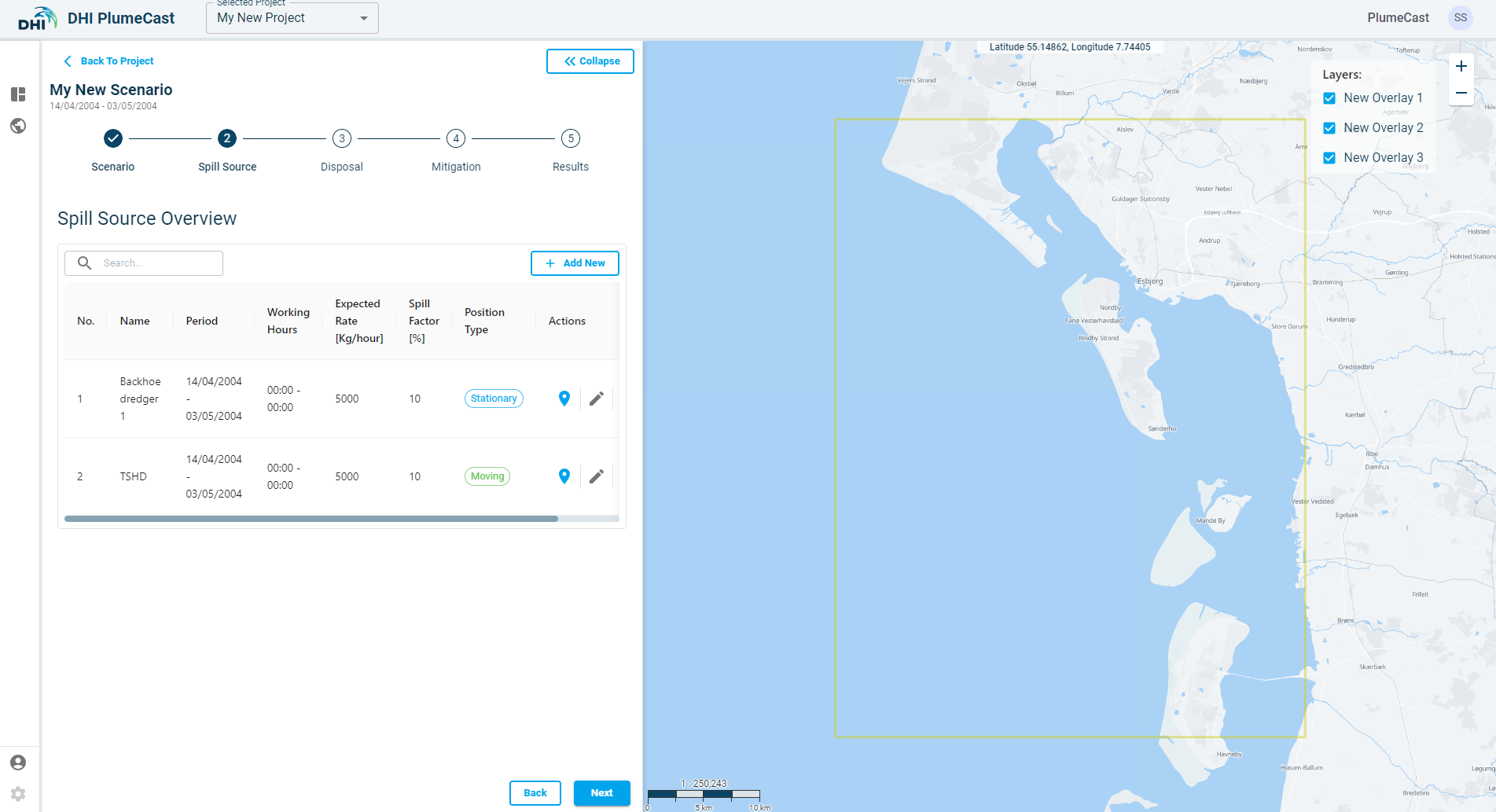Image resolution: width=1496 pixels, height=812 pixels.
Task: Edit the Backhoe dredger 1 spill source
Action: tap(597, 399)
